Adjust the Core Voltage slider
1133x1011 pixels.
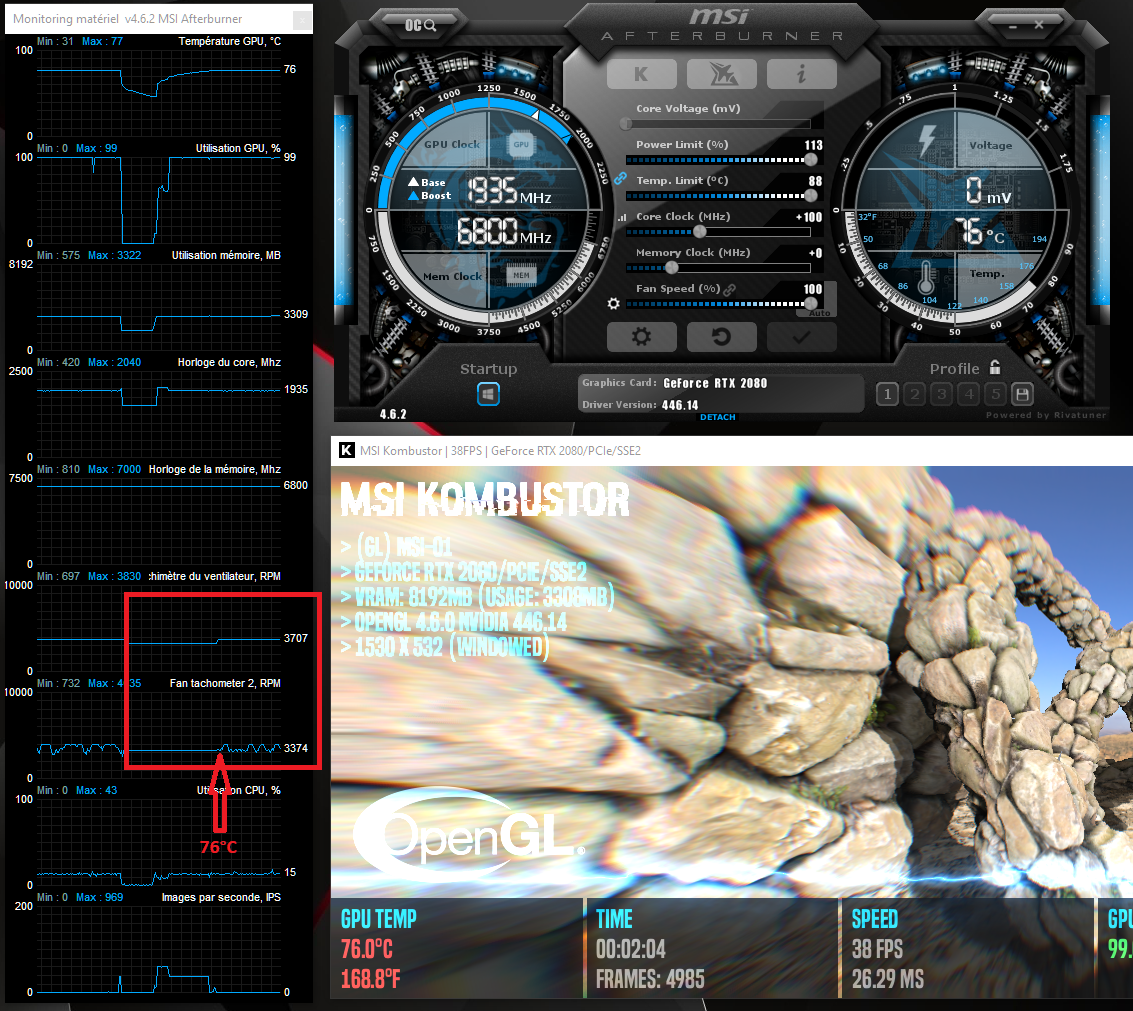point(718,124)
